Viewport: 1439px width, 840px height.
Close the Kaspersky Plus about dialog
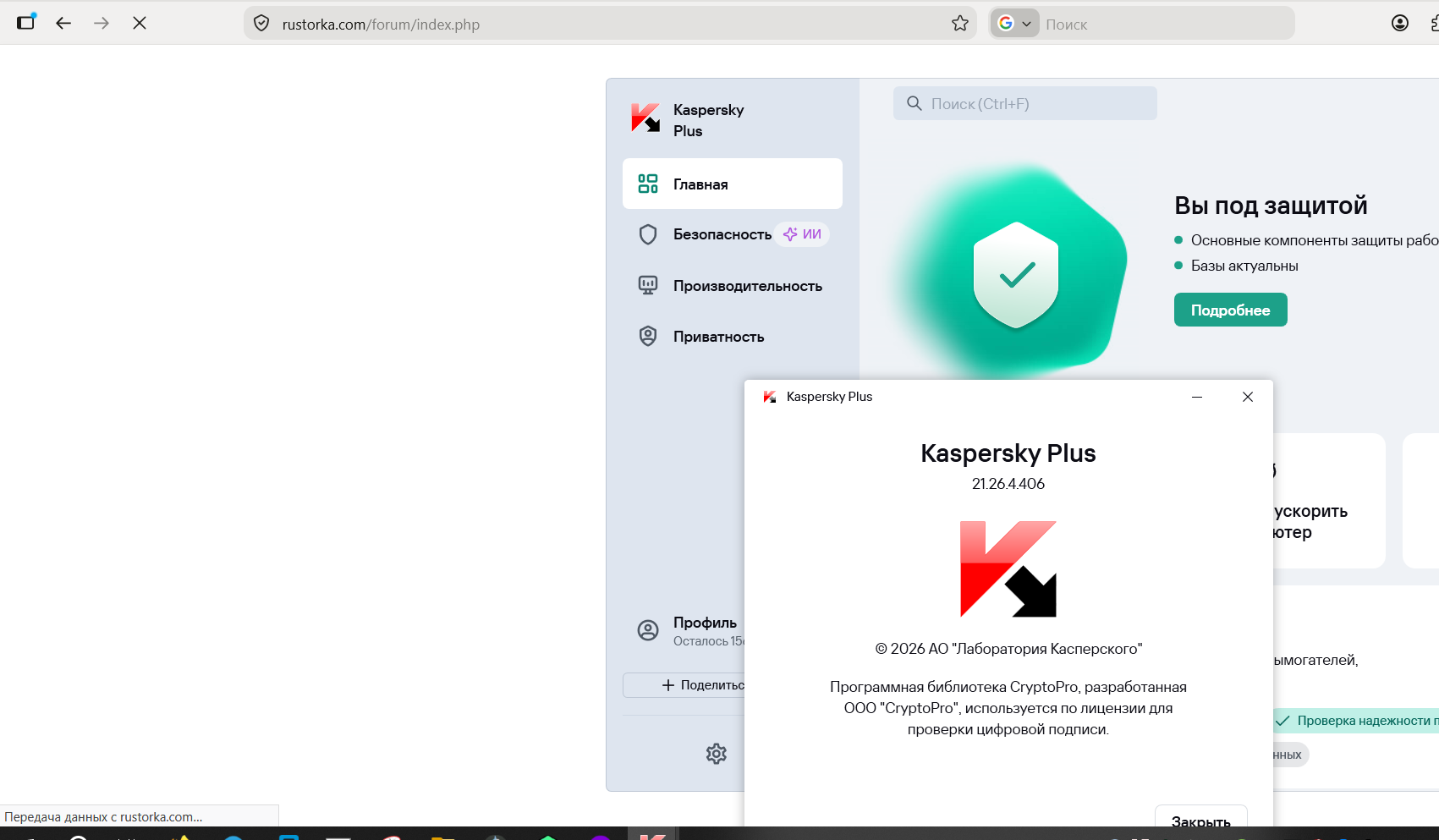click(1248, 397)
